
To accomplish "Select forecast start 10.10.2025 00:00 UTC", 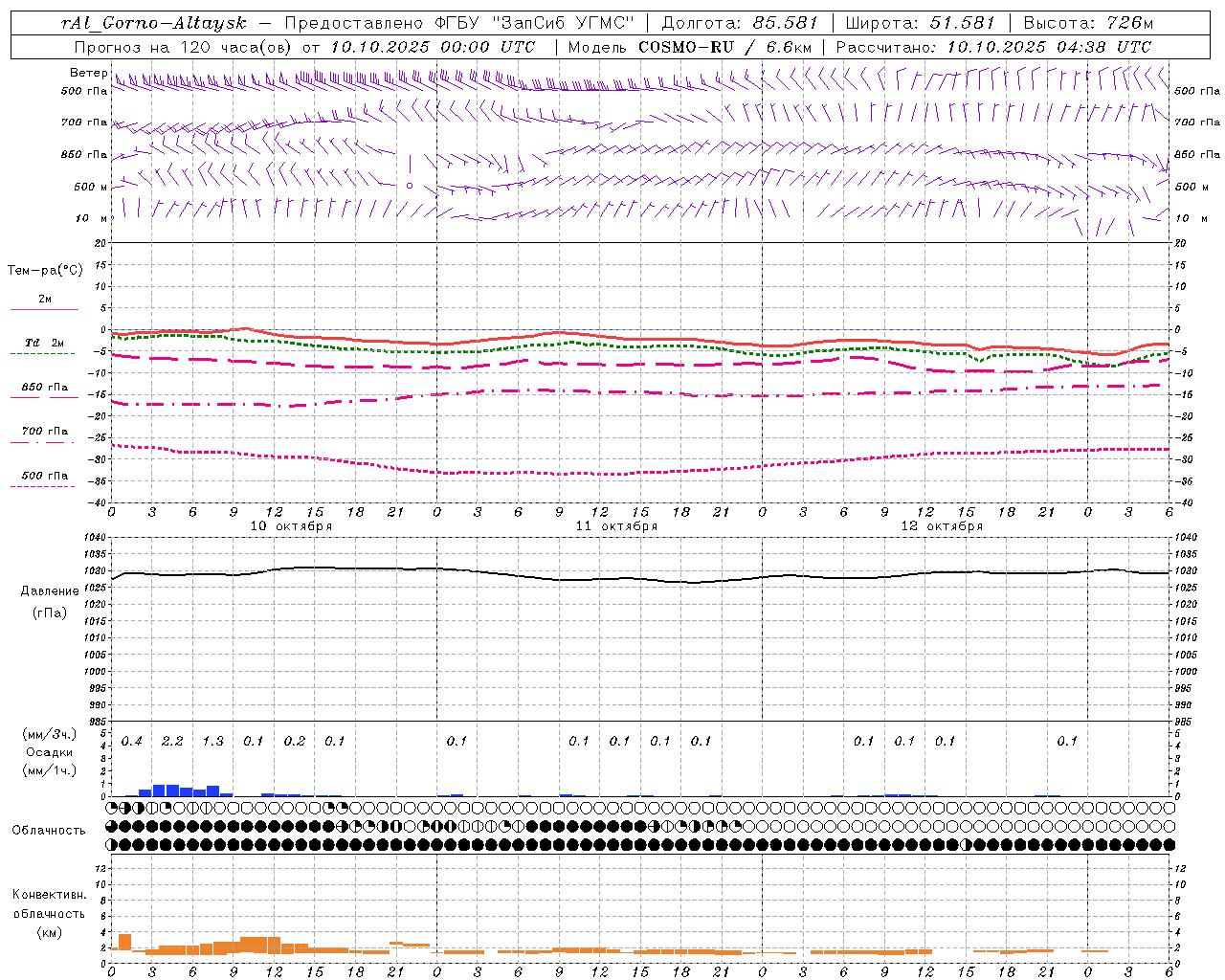I will [433, 47].
